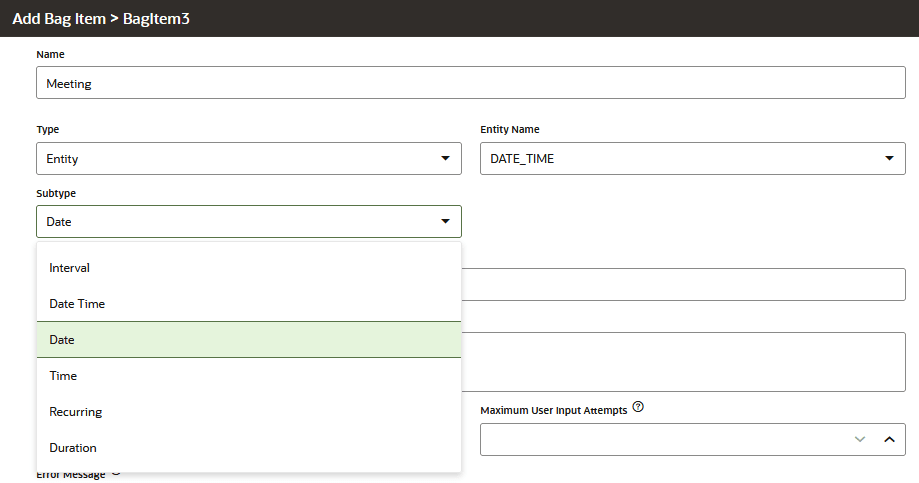
Task: Click the caret arrow in the Entity Name field
Action: coord(889,158)
